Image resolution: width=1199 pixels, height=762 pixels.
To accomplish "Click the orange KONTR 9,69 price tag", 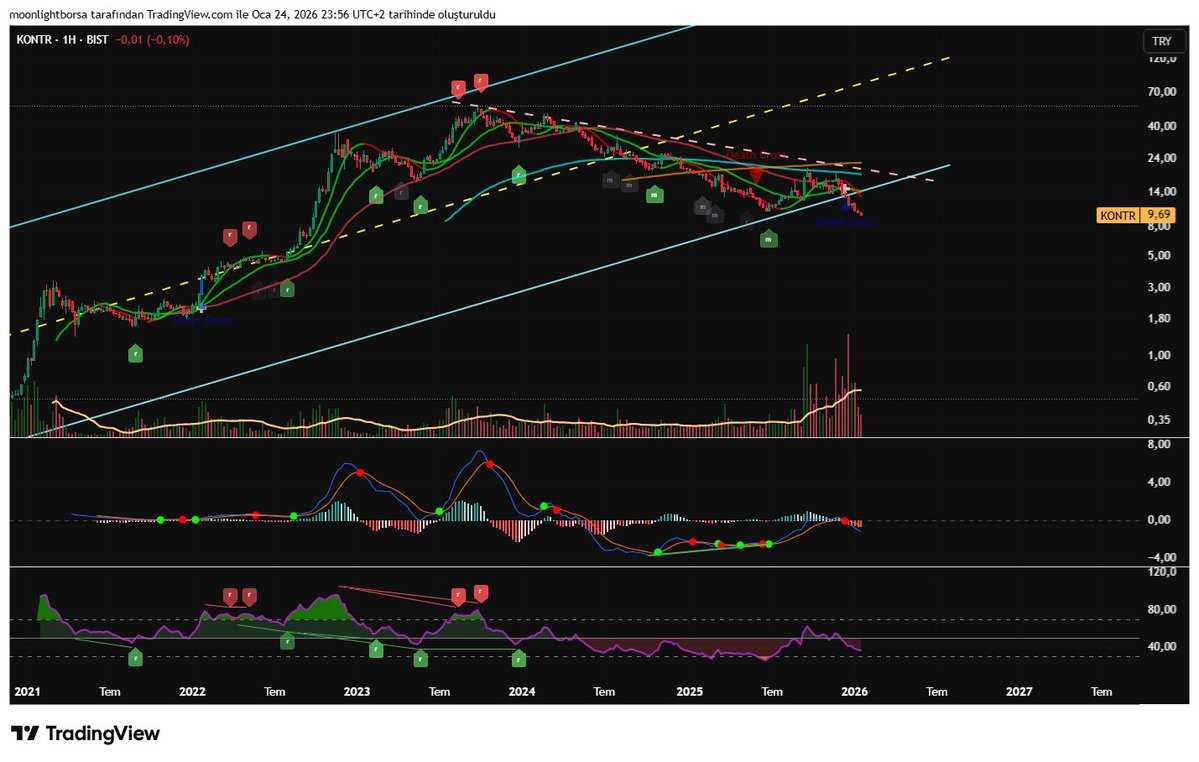I will coord(1136,216).
